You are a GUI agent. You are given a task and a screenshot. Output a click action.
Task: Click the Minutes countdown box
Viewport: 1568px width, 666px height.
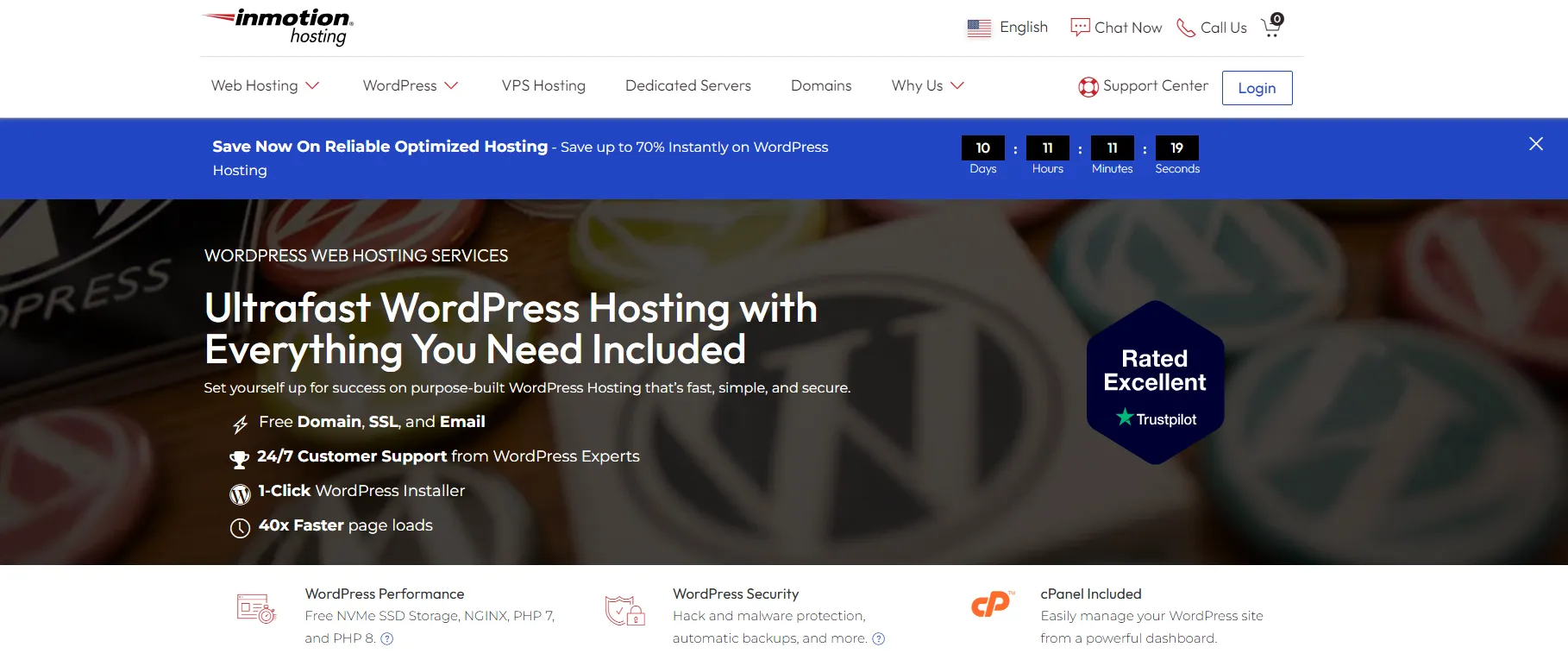click(x=1113, y=148)
